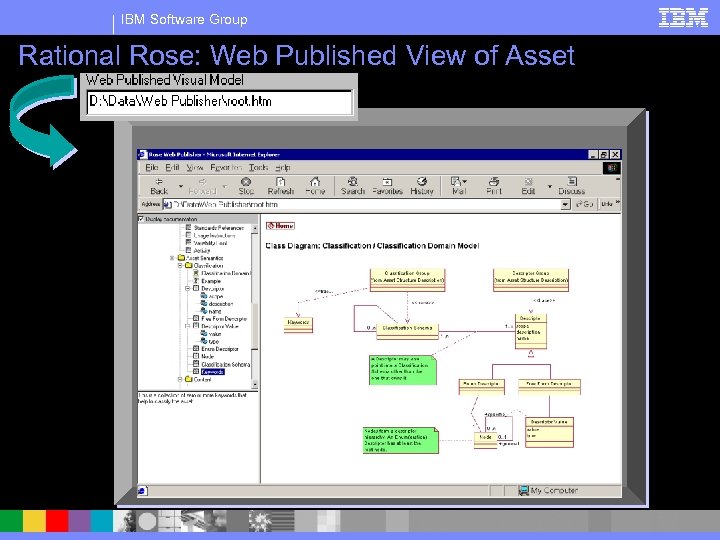Select the Classification folder icon
Viewport: 720px width, 540px height.
(189, 265)
